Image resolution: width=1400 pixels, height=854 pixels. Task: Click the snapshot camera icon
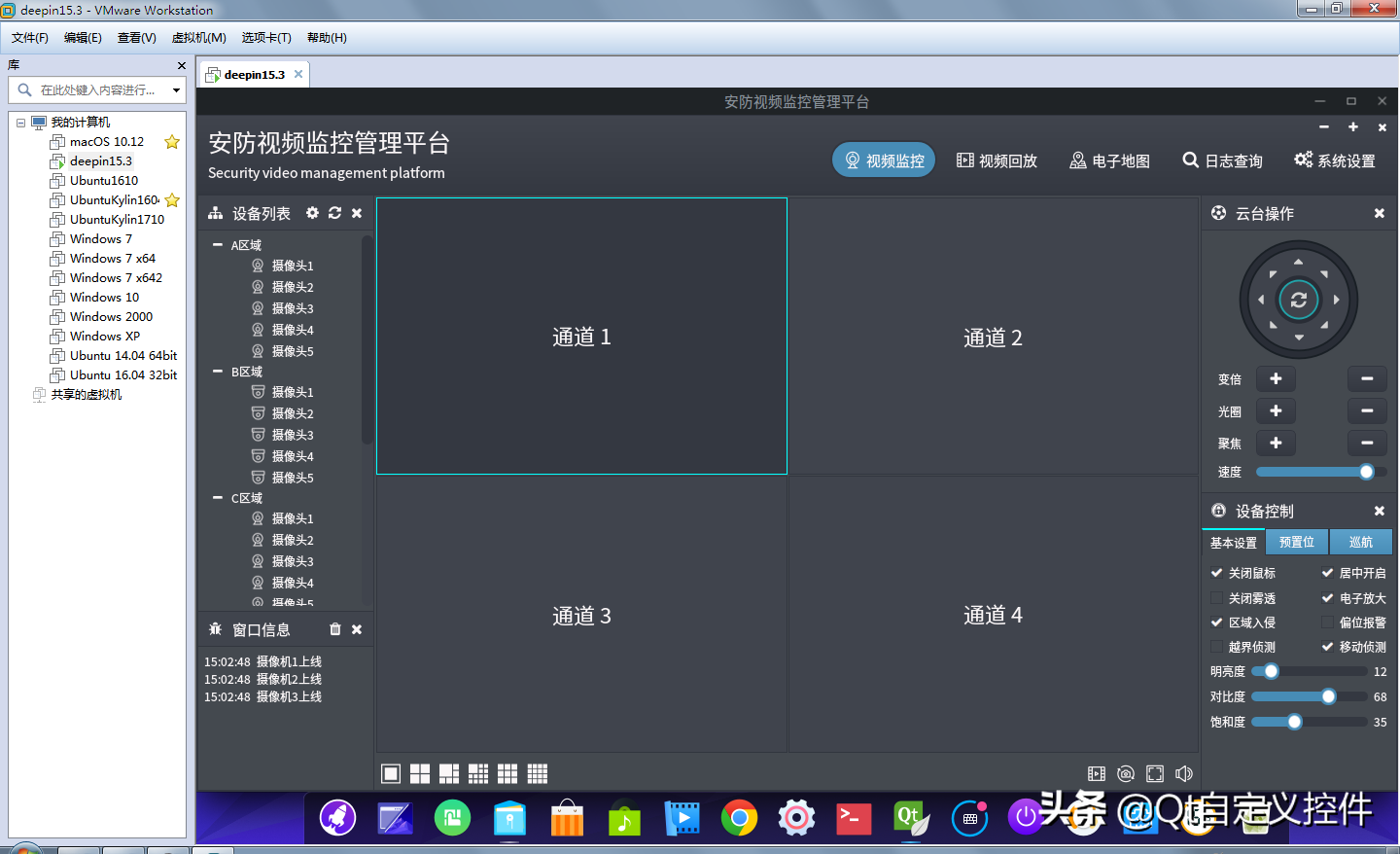point(1125,773)
